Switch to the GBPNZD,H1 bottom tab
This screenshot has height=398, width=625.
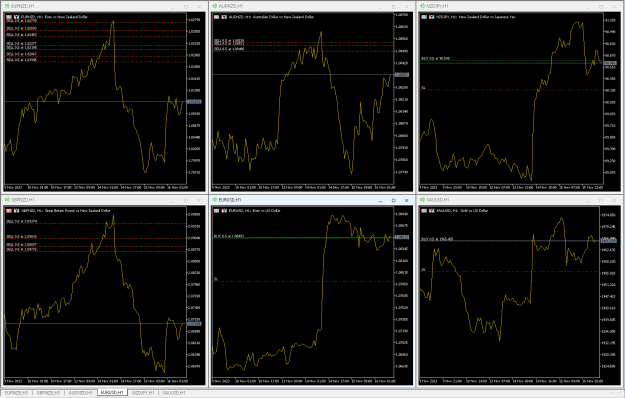click(48, 393)
